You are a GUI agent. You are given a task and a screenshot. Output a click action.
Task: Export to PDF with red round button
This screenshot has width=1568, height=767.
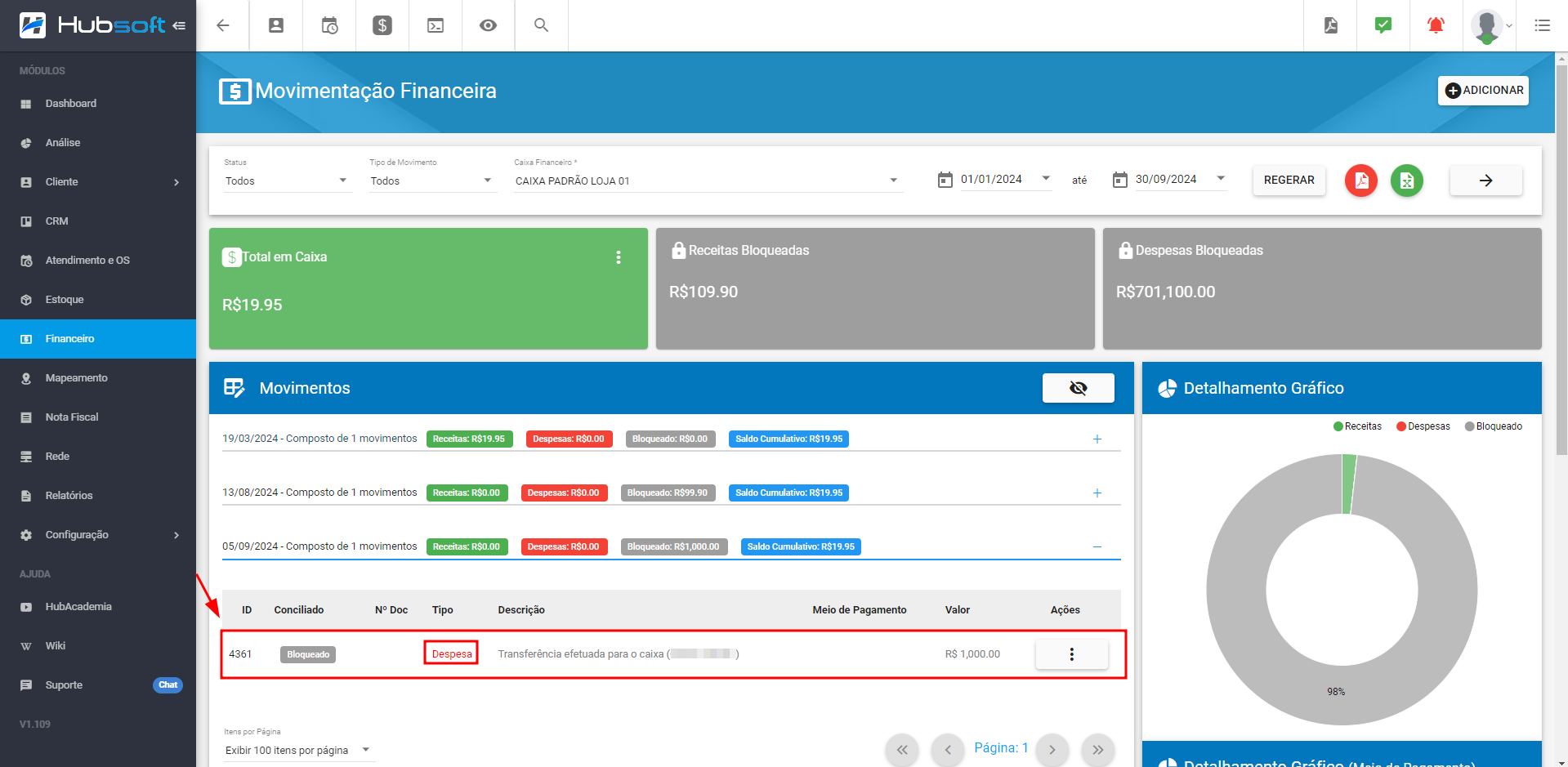coord(1361,181)
